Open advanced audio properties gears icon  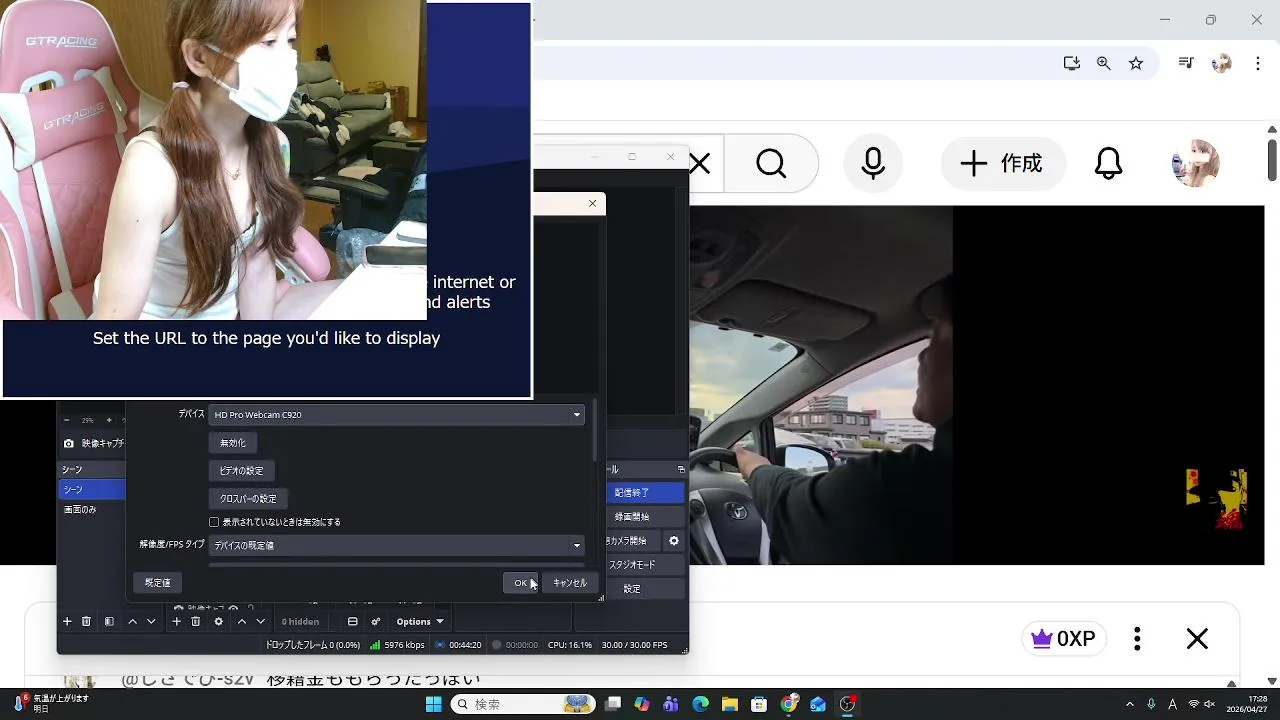(376, 621)
